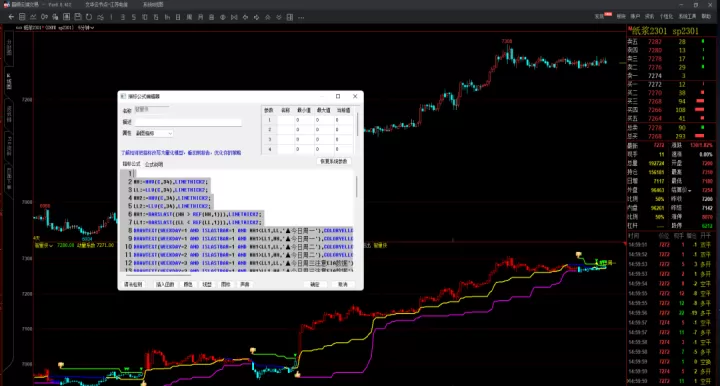The height and width of the screenshot is (386, 720).
Task: Click the 描述 description input field
Action: 188,122
